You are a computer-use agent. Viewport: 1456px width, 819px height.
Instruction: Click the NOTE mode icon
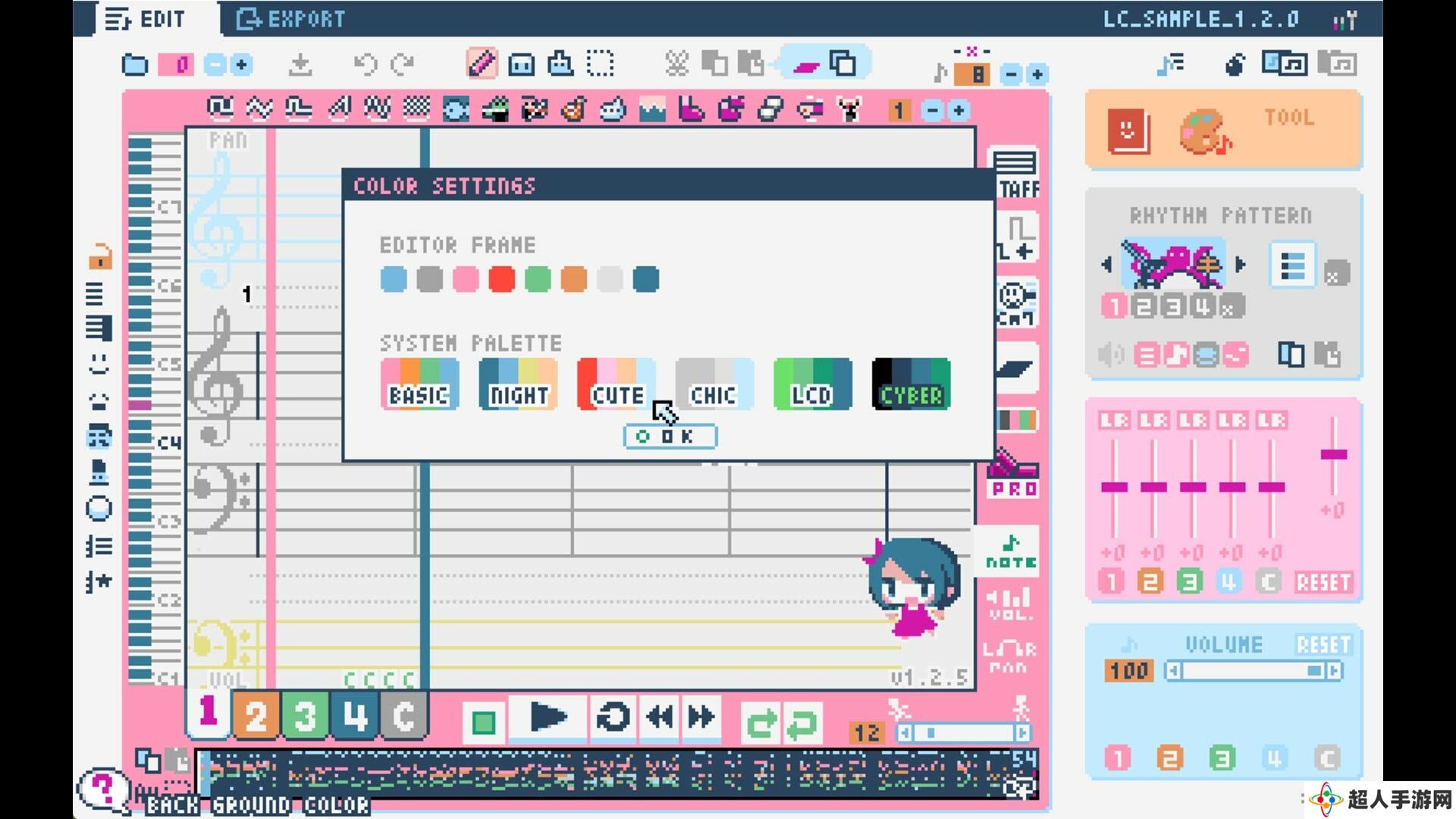[x=1011, y=551]
